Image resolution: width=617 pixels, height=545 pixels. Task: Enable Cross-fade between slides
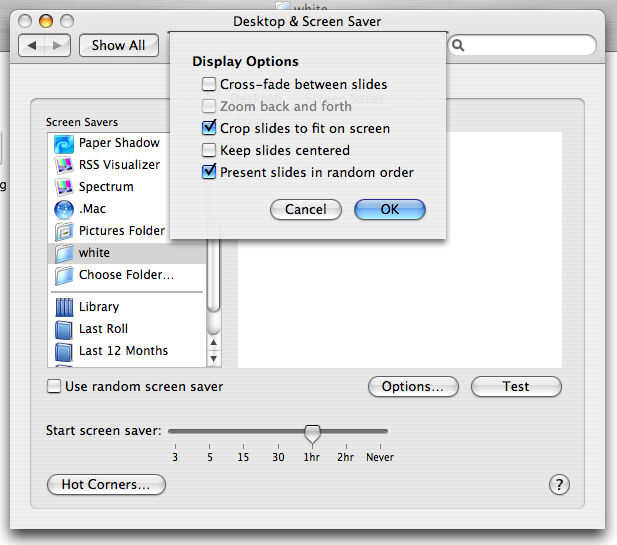[209, 84]
